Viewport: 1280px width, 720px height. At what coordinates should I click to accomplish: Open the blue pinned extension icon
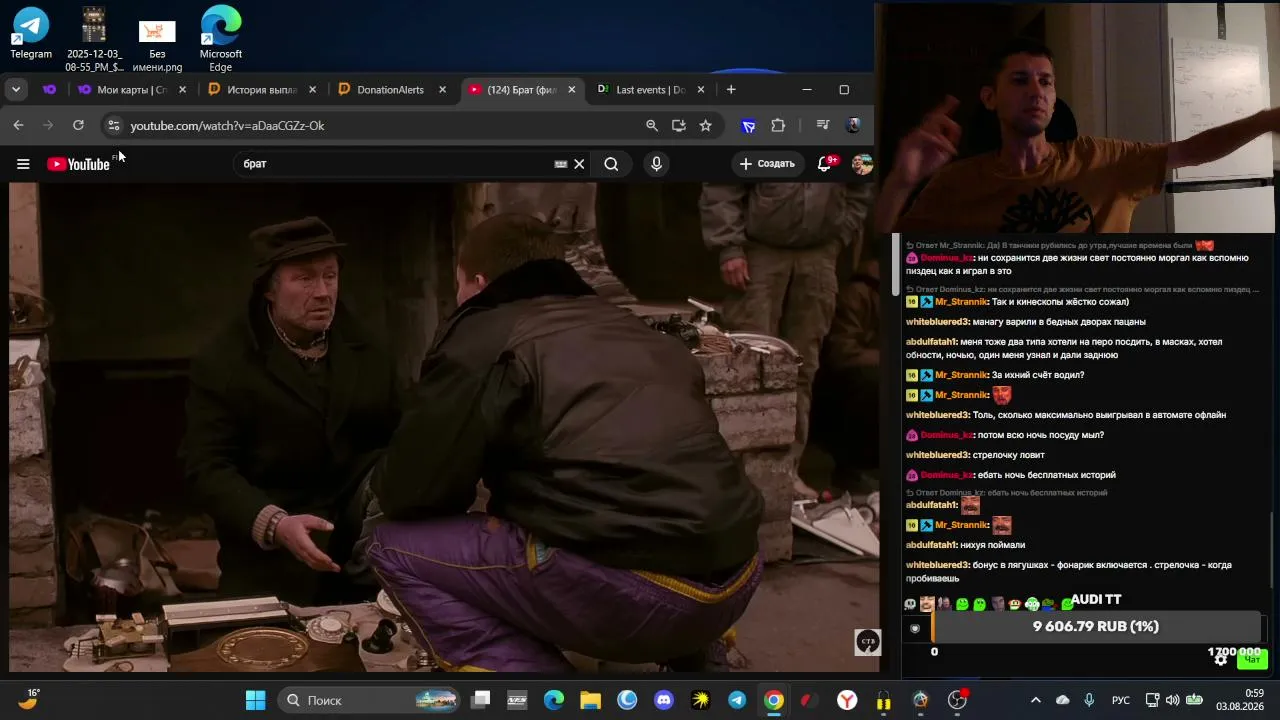pos(748,125)
